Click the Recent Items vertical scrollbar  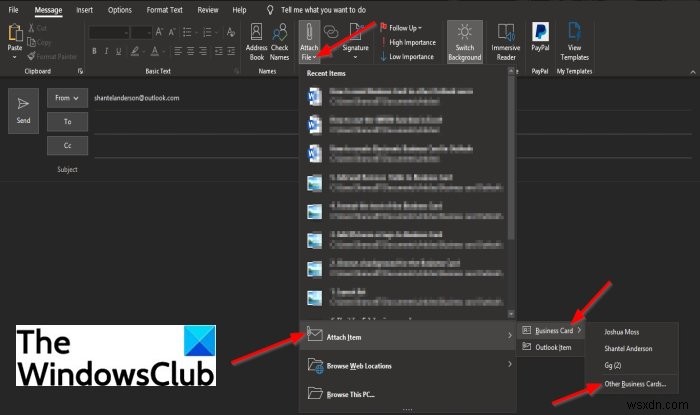tap(511, 158)
